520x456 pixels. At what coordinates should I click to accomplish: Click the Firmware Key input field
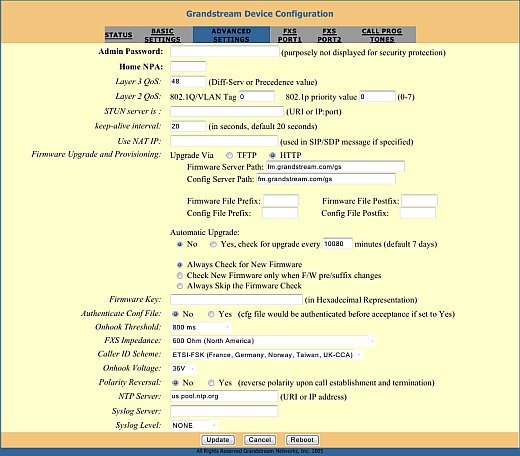click(236, 299)
